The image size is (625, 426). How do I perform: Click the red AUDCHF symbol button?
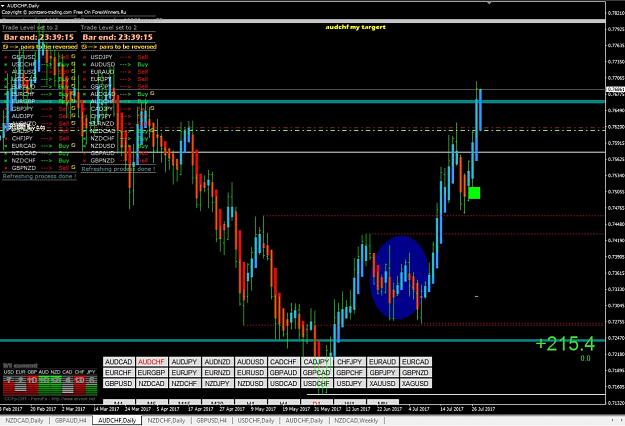click(151, 362)
